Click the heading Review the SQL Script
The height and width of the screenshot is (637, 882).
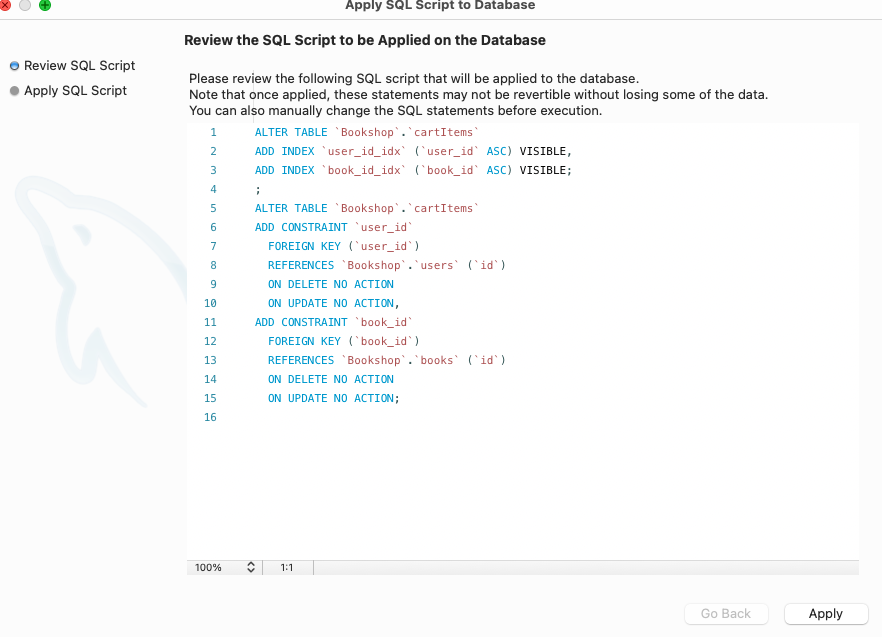click(x=365, y=41)
